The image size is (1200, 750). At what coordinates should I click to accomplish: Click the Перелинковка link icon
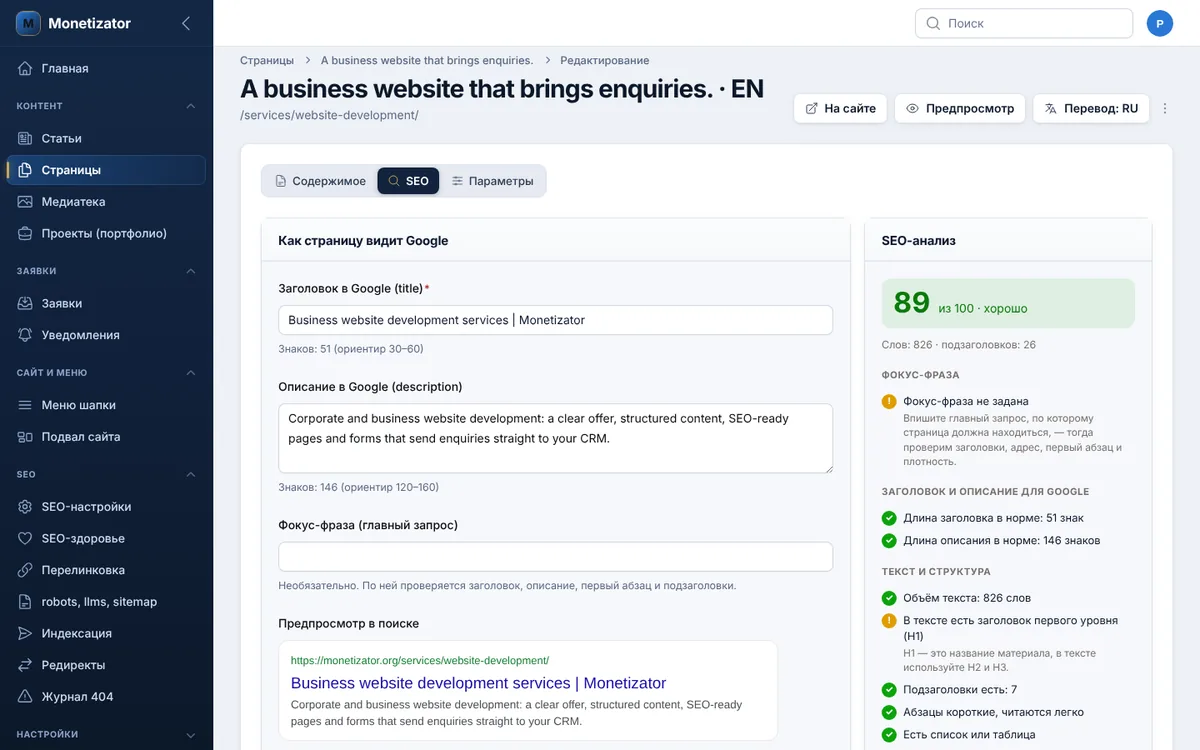pyautogui.click(x=25, y=570)
